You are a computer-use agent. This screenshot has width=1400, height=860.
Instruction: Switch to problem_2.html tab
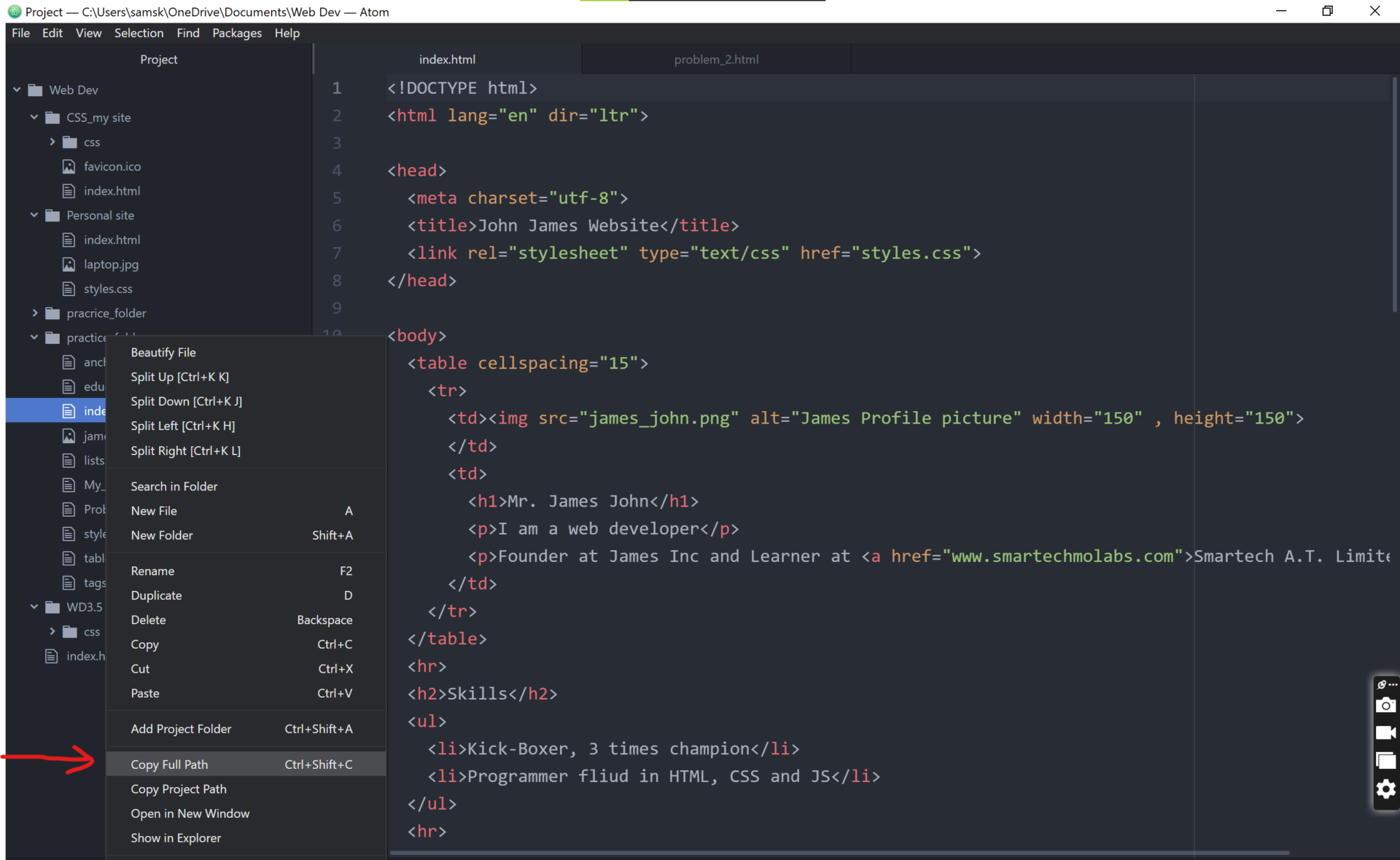click(716, 59)
